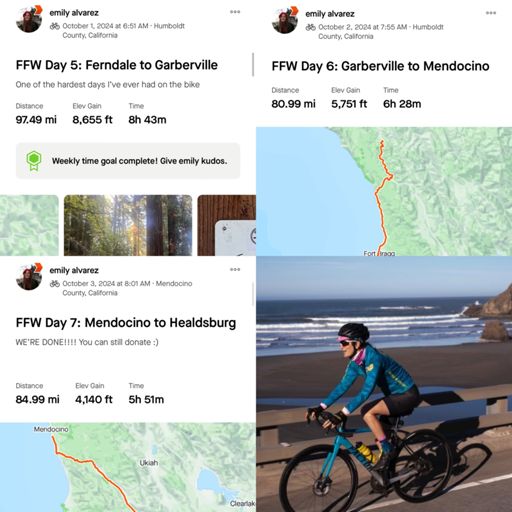The width and height of the screenshot is (512, 512).
Task: Open the cyclist by the ocean photo
Action: point(384,384)
